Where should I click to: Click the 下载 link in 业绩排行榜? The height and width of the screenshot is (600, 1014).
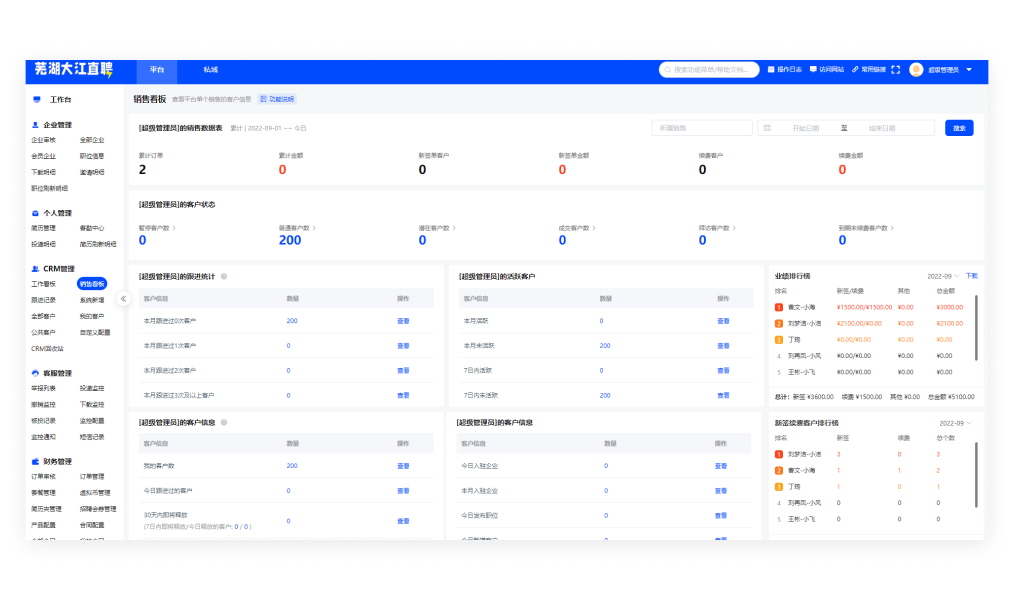(971, 276)
